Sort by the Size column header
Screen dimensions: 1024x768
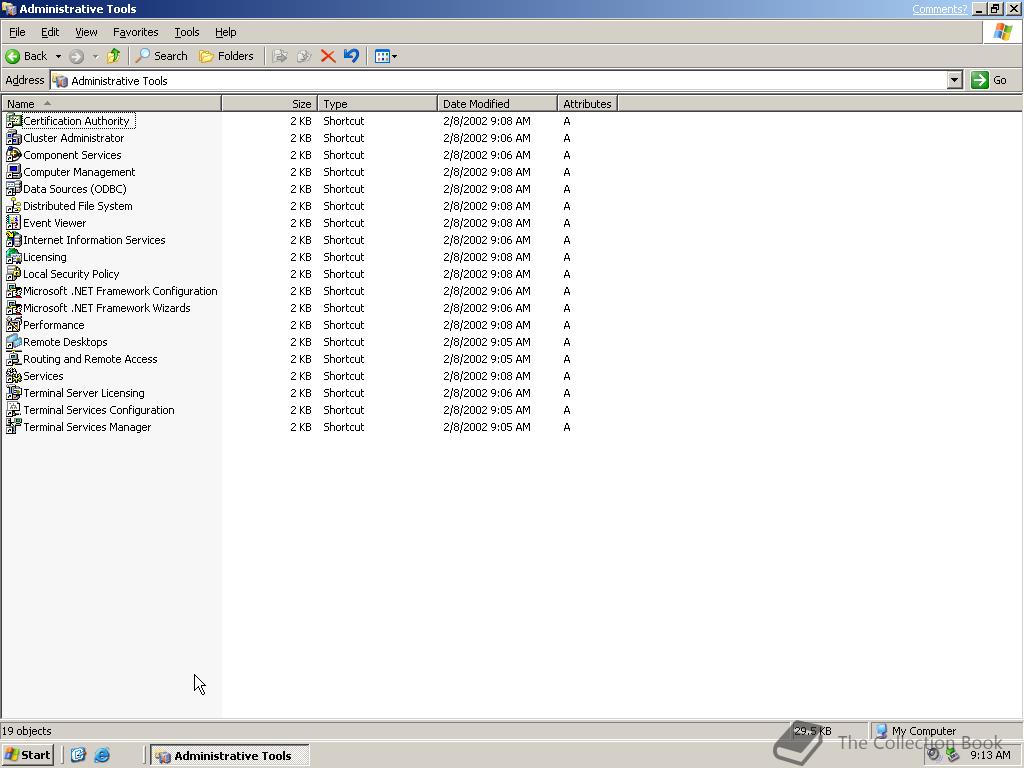270,104
